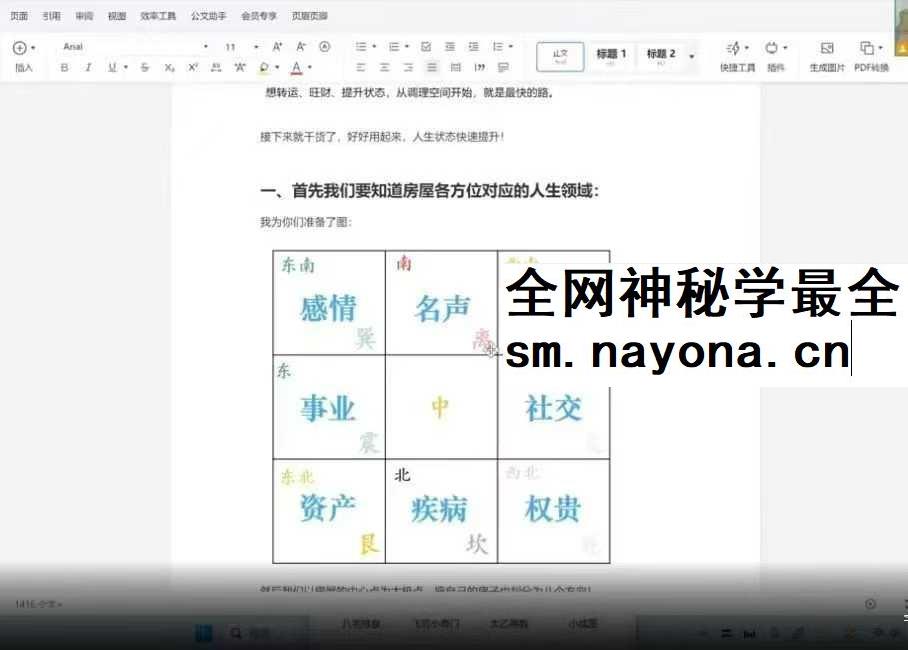
Task: Click the Windows Start button
Action: (204, 633)
